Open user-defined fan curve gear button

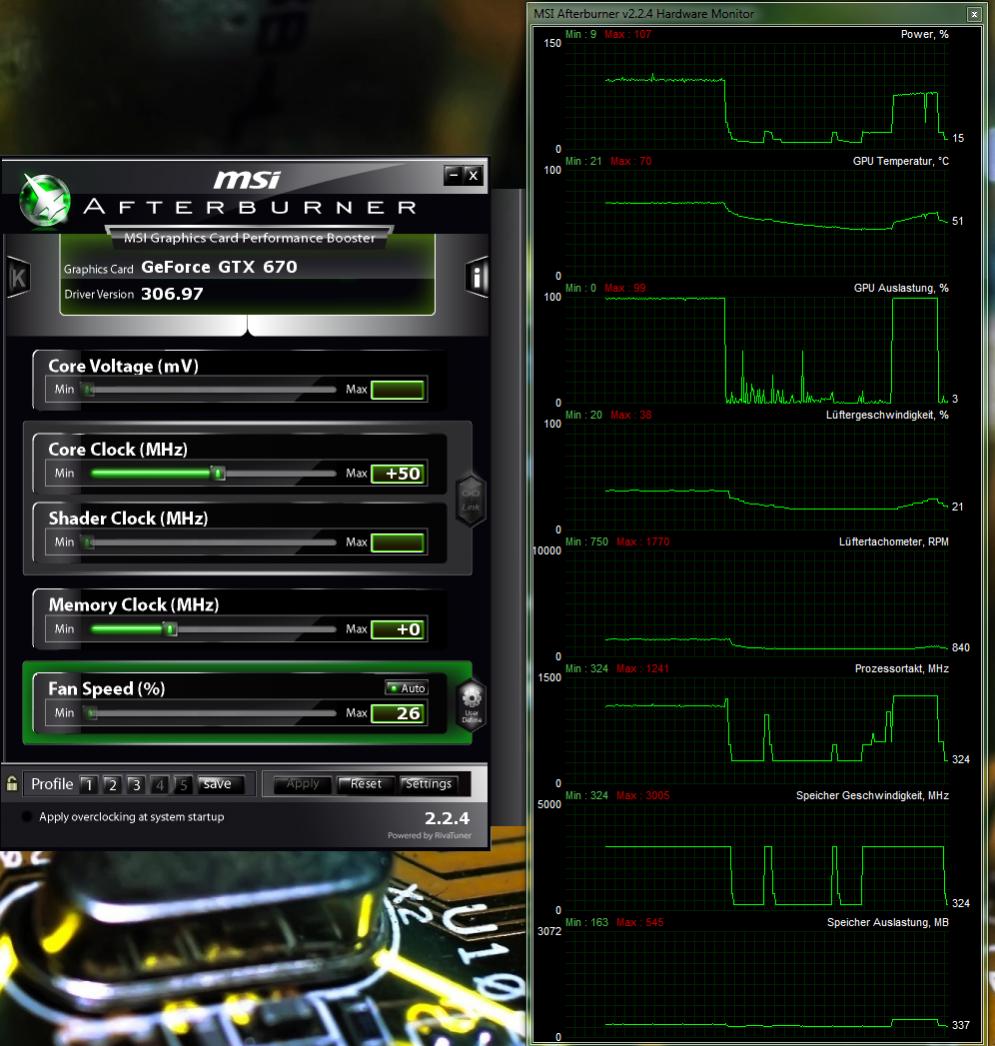[471, 704]
